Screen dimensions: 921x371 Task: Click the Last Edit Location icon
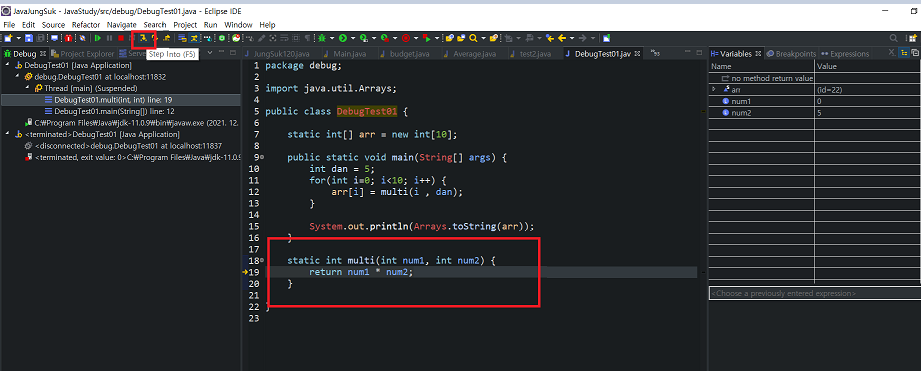[x=550, y=38]
